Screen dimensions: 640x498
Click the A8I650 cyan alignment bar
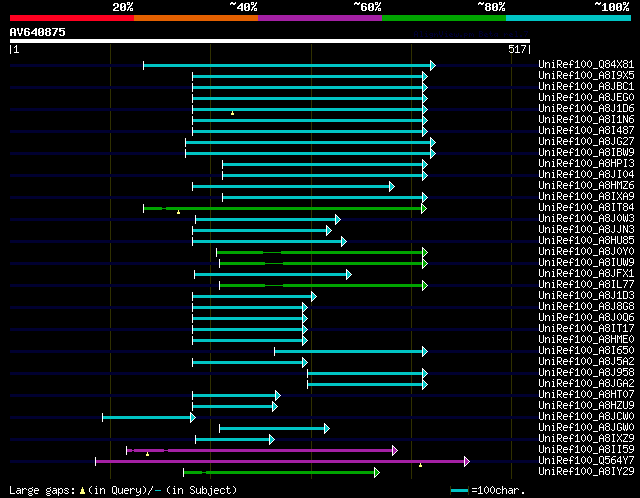pos(349,351)
